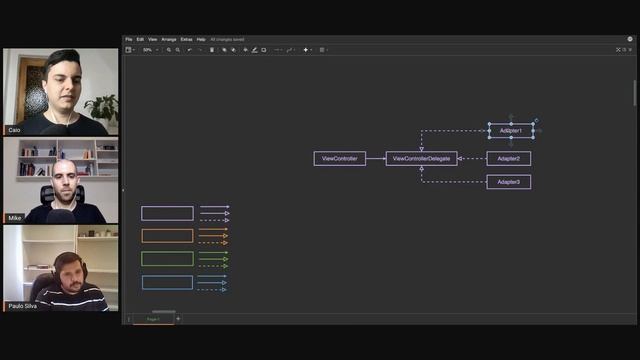The width and height of the screenshot is (640, 360).
Task: Click the horizontal scrollbar thumb above tabs
Action: pos(164,311)
